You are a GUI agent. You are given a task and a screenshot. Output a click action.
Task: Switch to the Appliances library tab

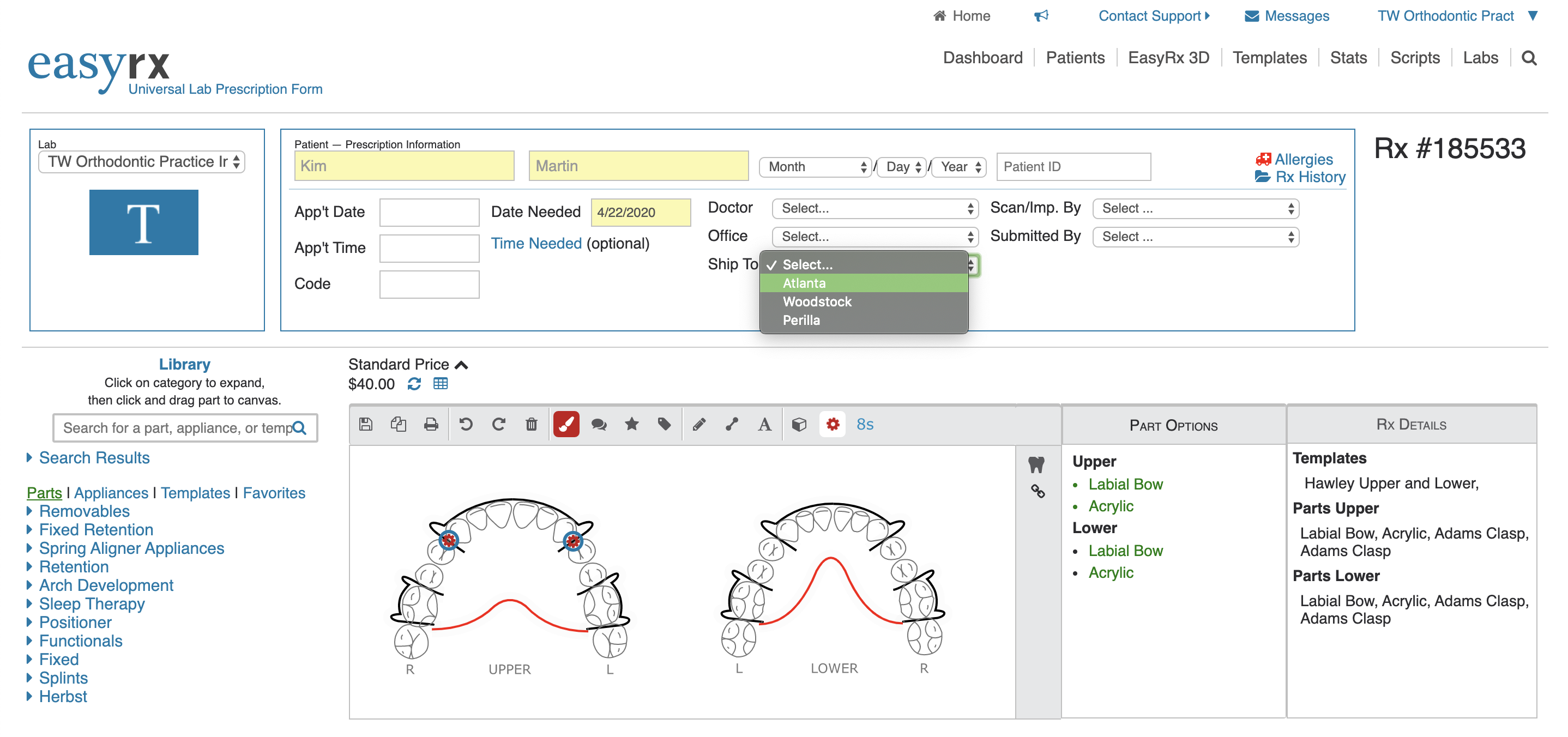tap(111, 493)
